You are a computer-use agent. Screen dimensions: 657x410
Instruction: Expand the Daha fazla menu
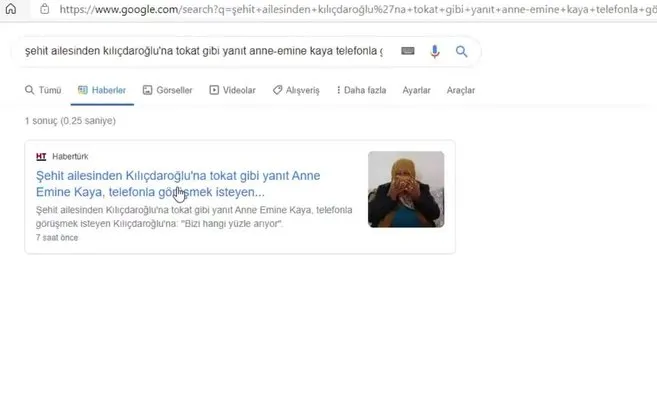coord(361,90)
